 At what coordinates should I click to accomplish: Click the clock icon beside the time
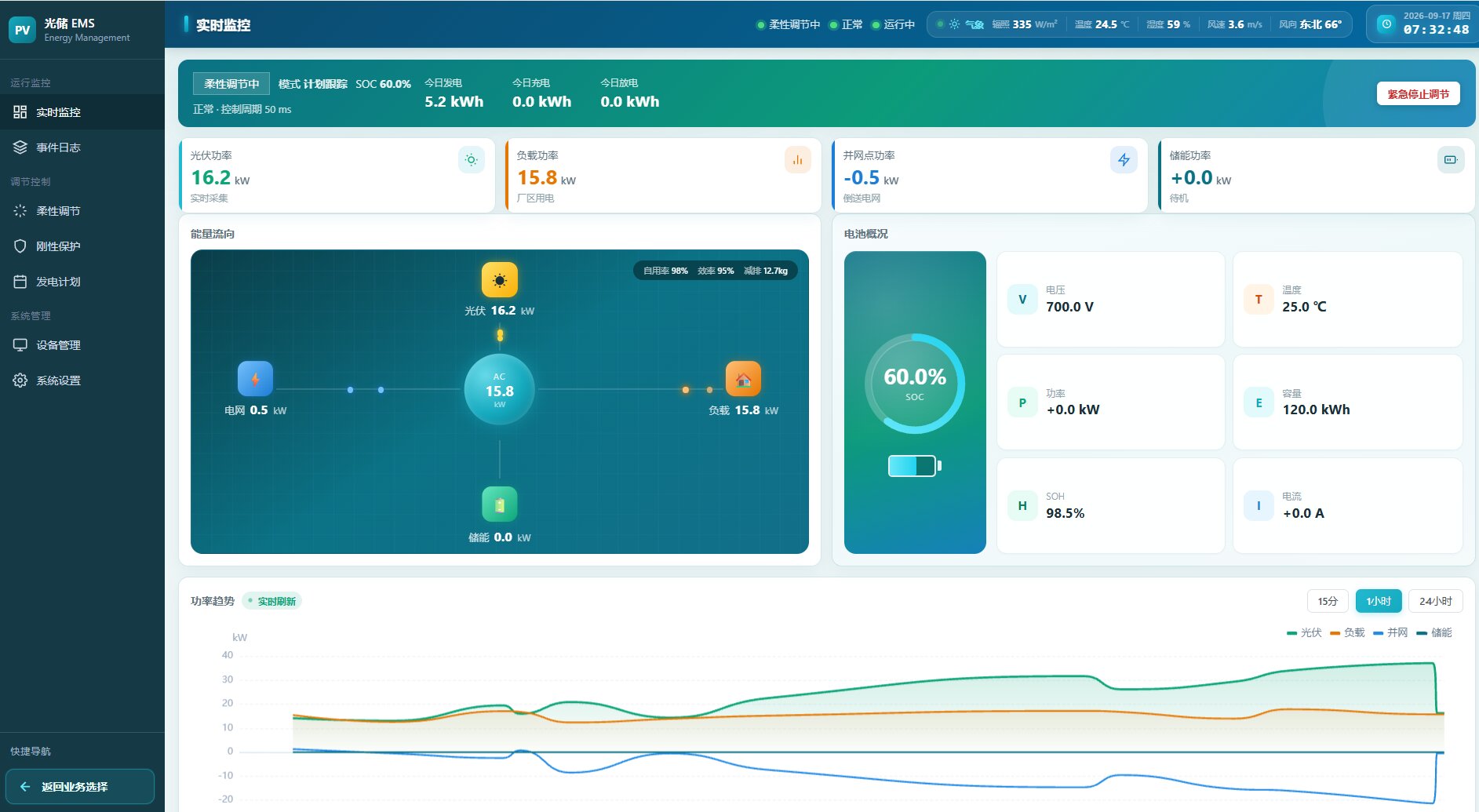click(1386, 24)
